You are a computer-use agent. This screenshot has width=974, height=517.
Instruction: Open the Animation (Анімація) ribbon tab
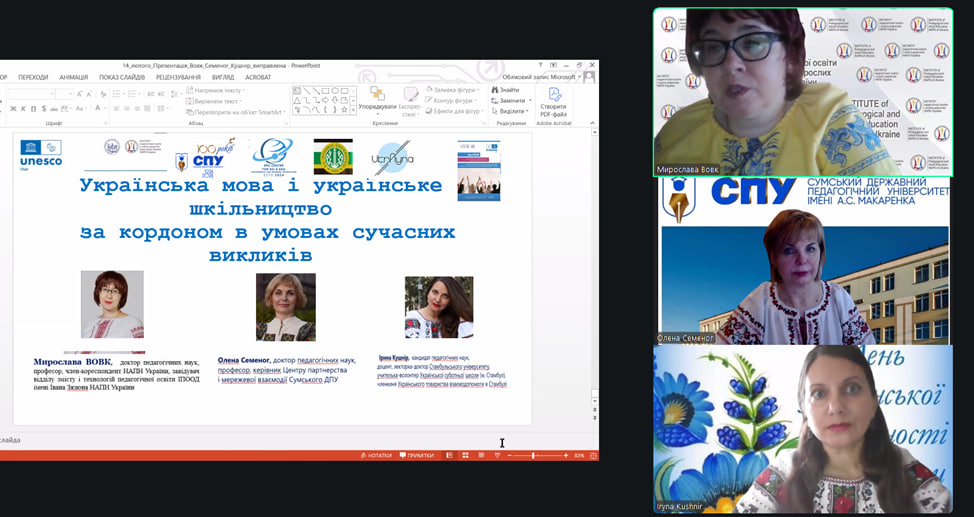tap(73, 77)
